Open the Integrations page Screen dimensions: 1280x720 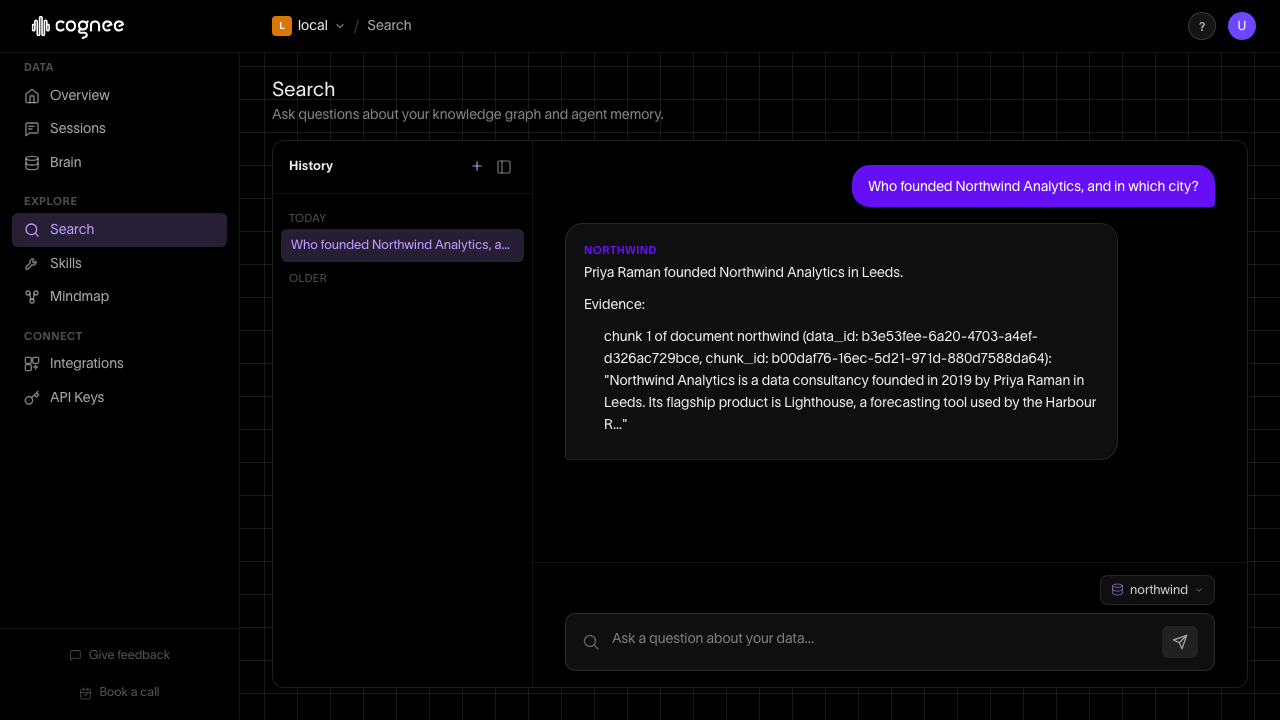(119, 364)
